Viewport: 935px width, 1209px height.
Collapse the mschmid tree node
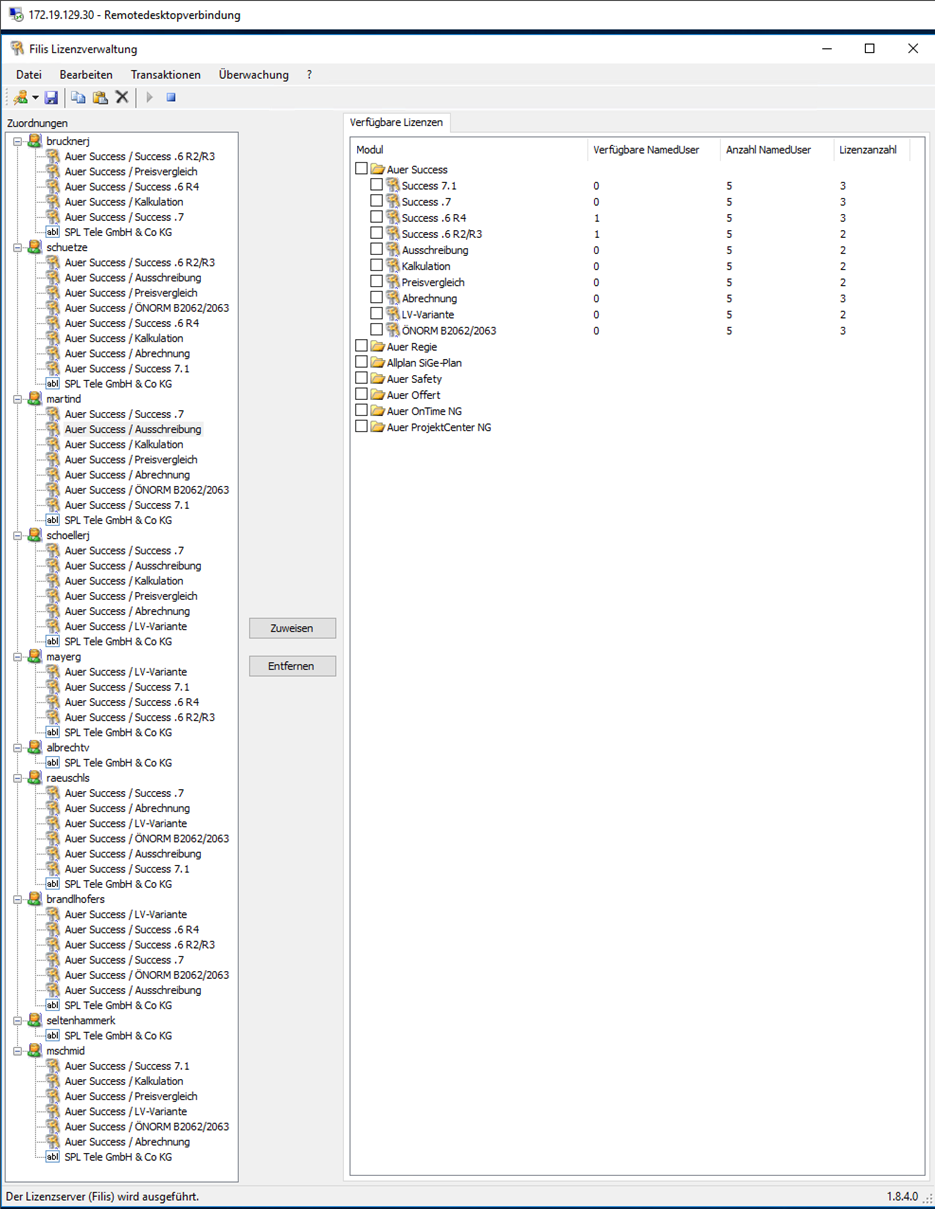pos(18,1051)
